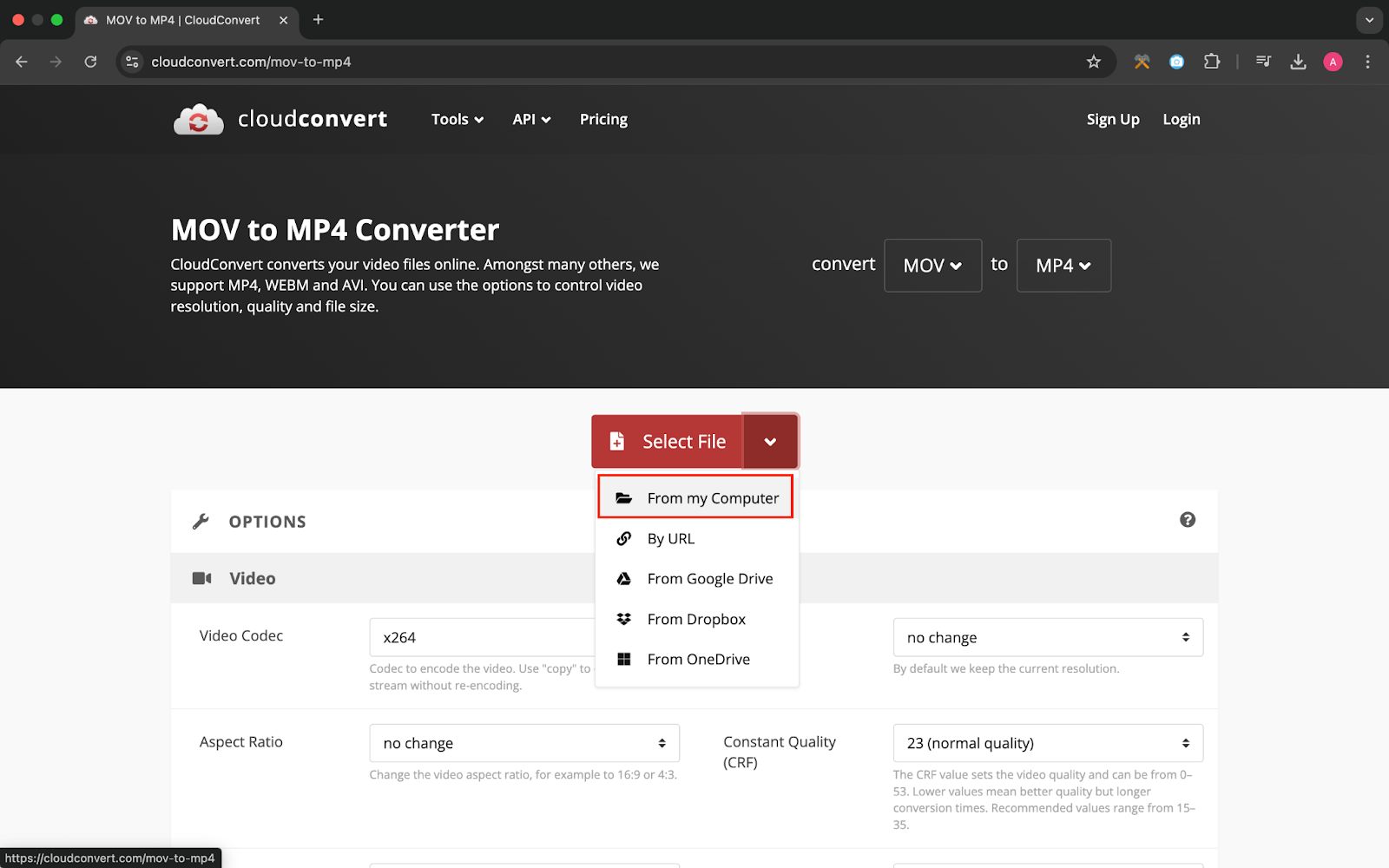Open the Constant Quality CRF dropdown

pyautogui.click(x=1048, y=743)
